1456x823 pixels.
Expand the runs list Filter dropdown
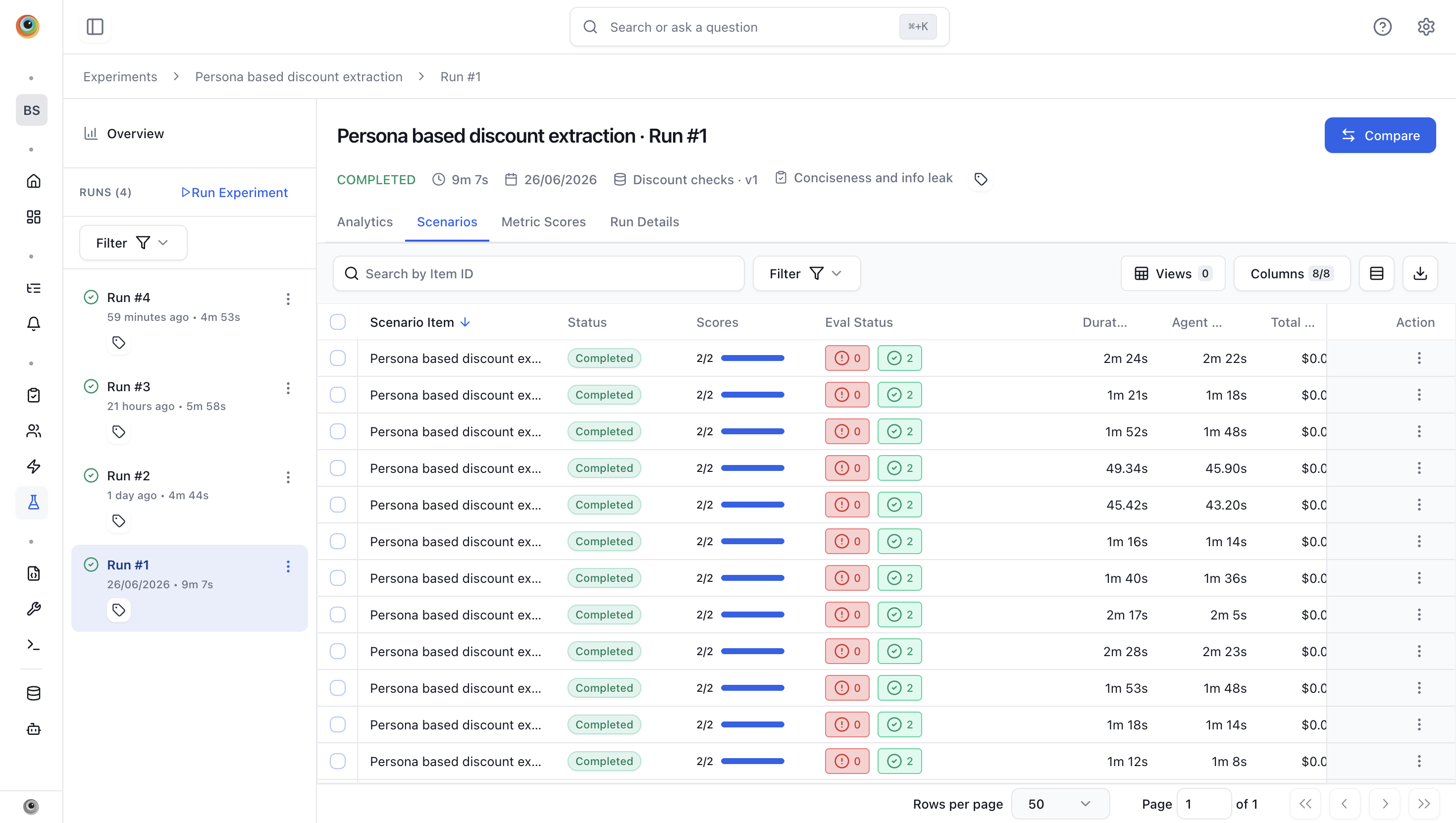[133, 243]
